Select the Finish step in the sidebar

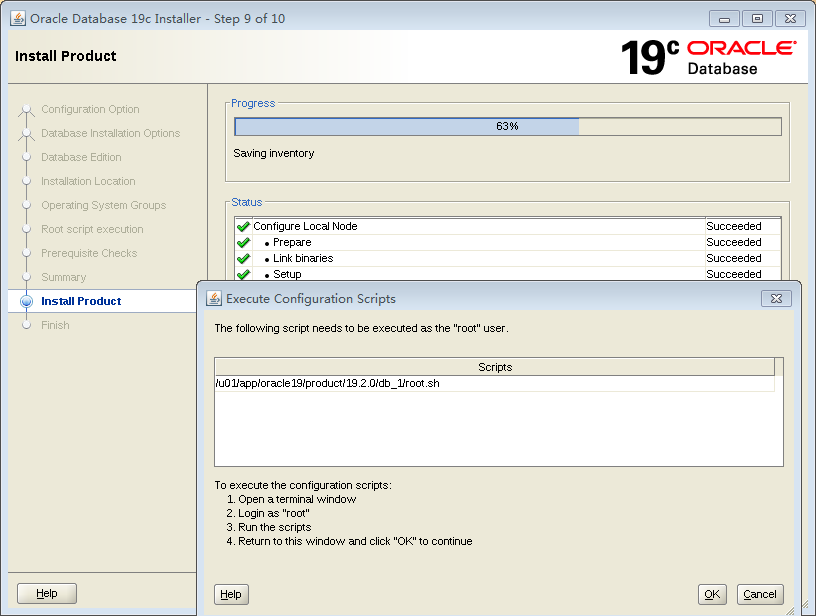55,325
